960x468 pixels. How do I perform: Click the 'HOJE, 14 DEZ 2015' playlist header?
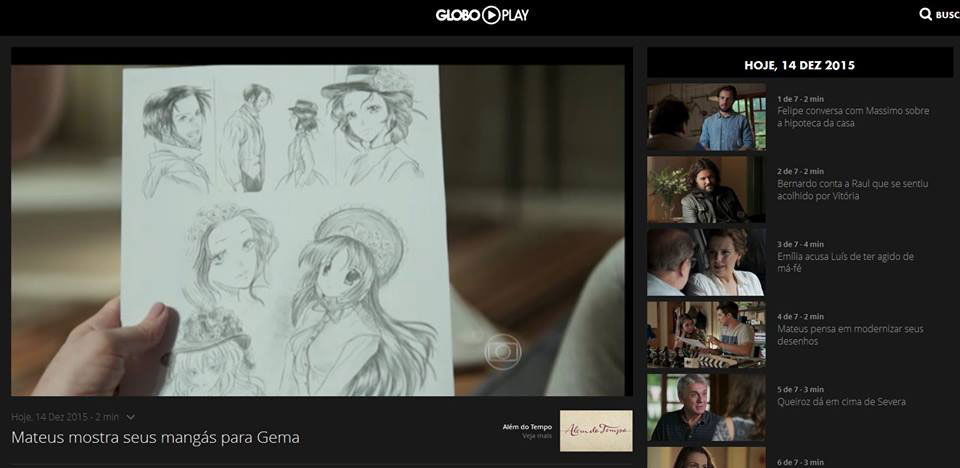point(799,65)
